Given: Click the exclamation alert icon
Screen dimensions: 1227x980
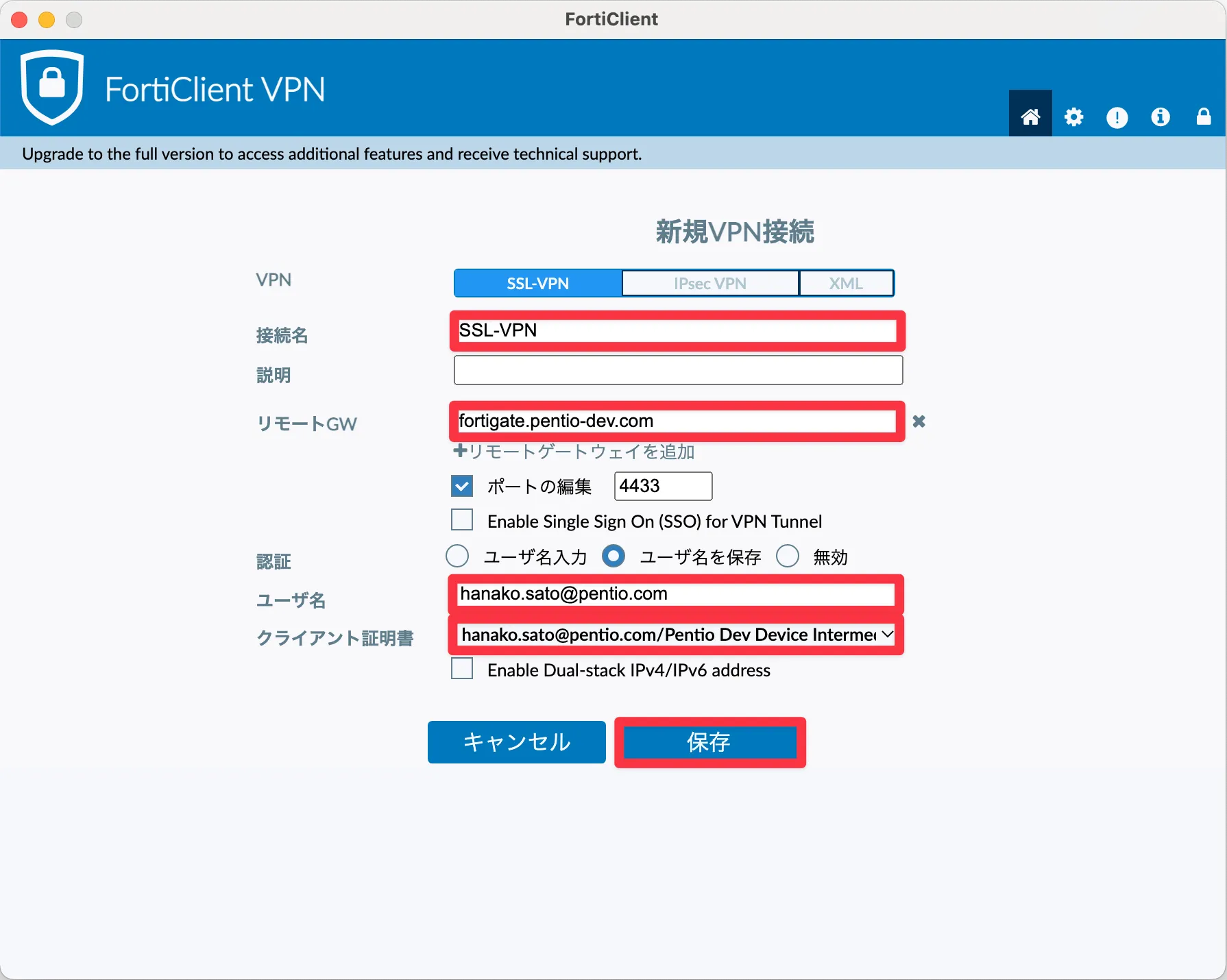Looking at the screenshot, I should point(1117,117).
